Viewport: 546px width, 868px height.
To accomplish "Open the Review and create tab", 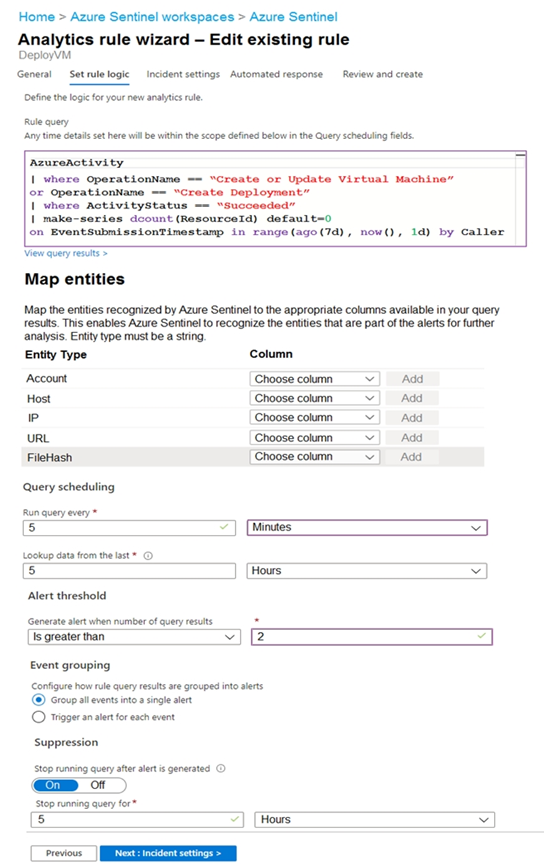I will [x=383, y=74].
